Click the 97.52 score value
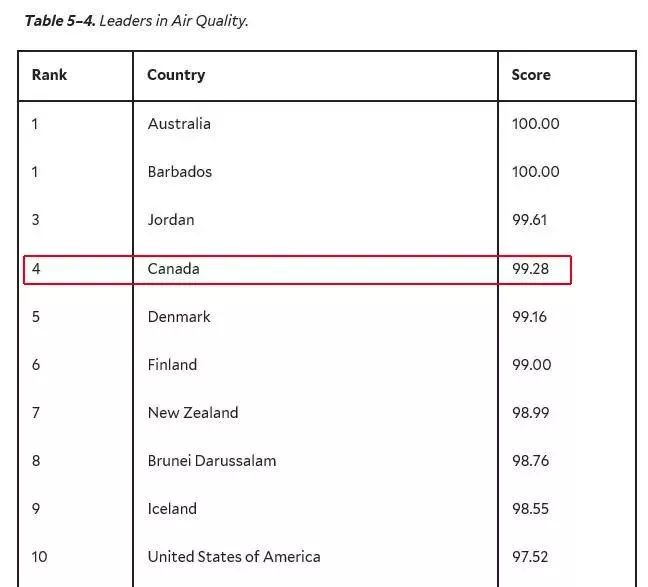This screenshot has width=648, height=587. tap(530, 556)
